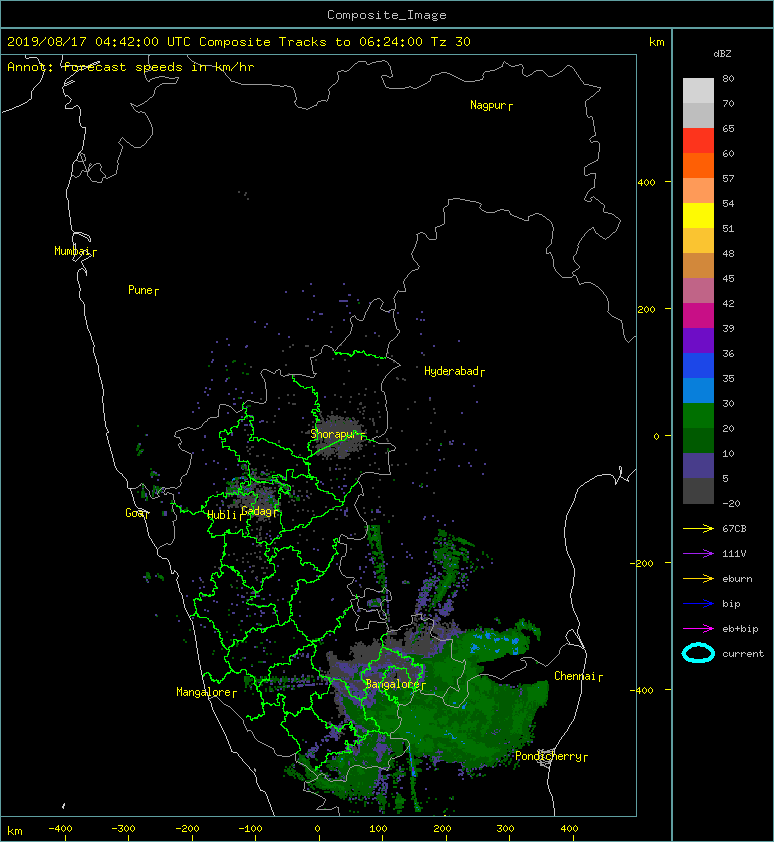Screen dimensions: 774x842
Task: Click the dark green 20 dBZ swatch
Action: 698,440
